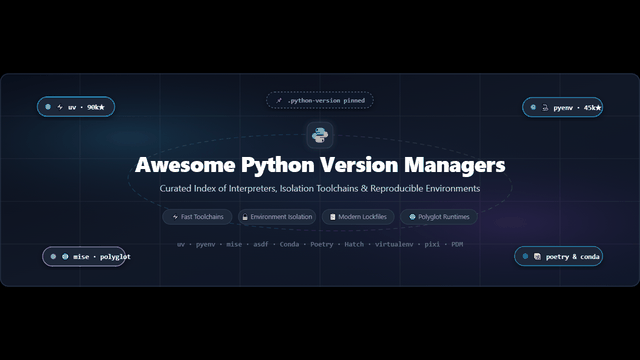Click 'PDM' in the tool name list
Image resolution: width=640 pixels, height=360 pixels.
[457, 244]
